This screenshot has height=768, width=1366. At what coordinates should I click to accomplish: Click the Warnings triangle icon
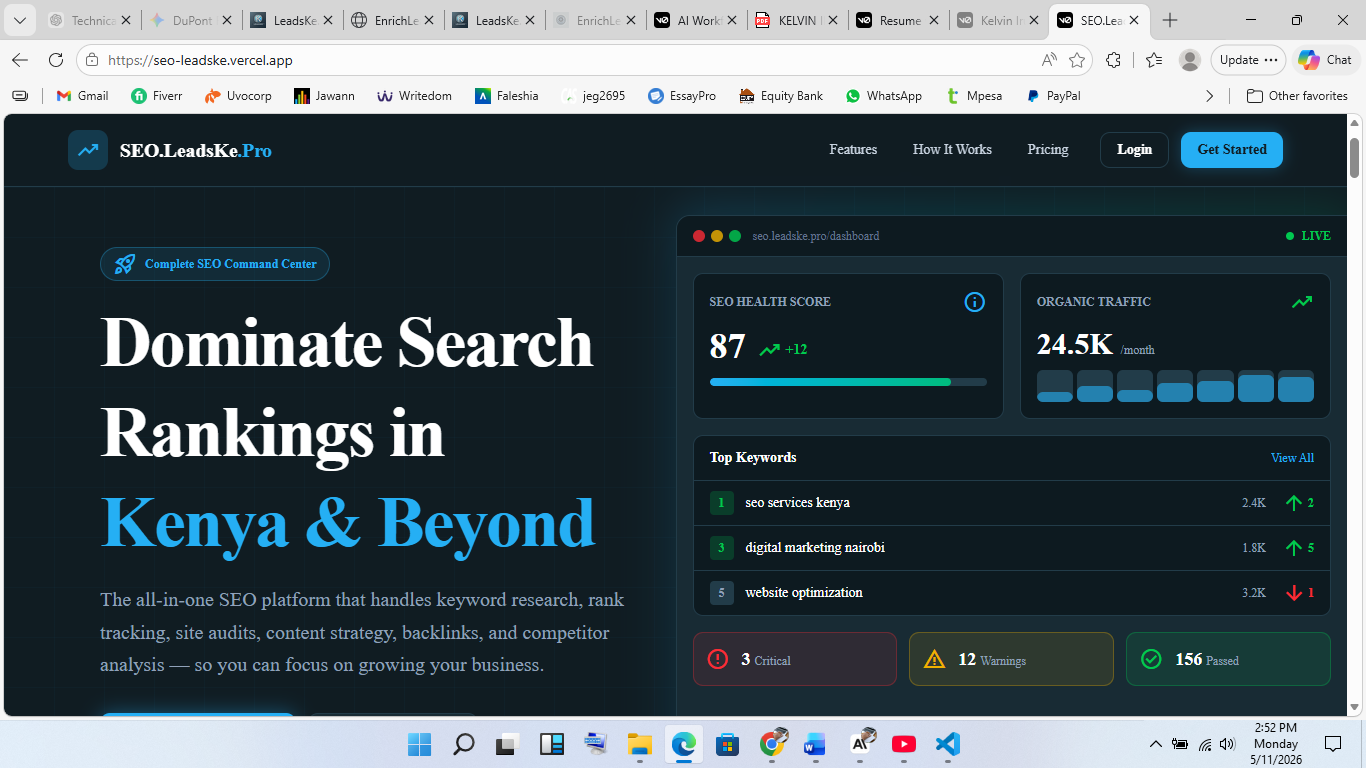click(x=934, y=659)
